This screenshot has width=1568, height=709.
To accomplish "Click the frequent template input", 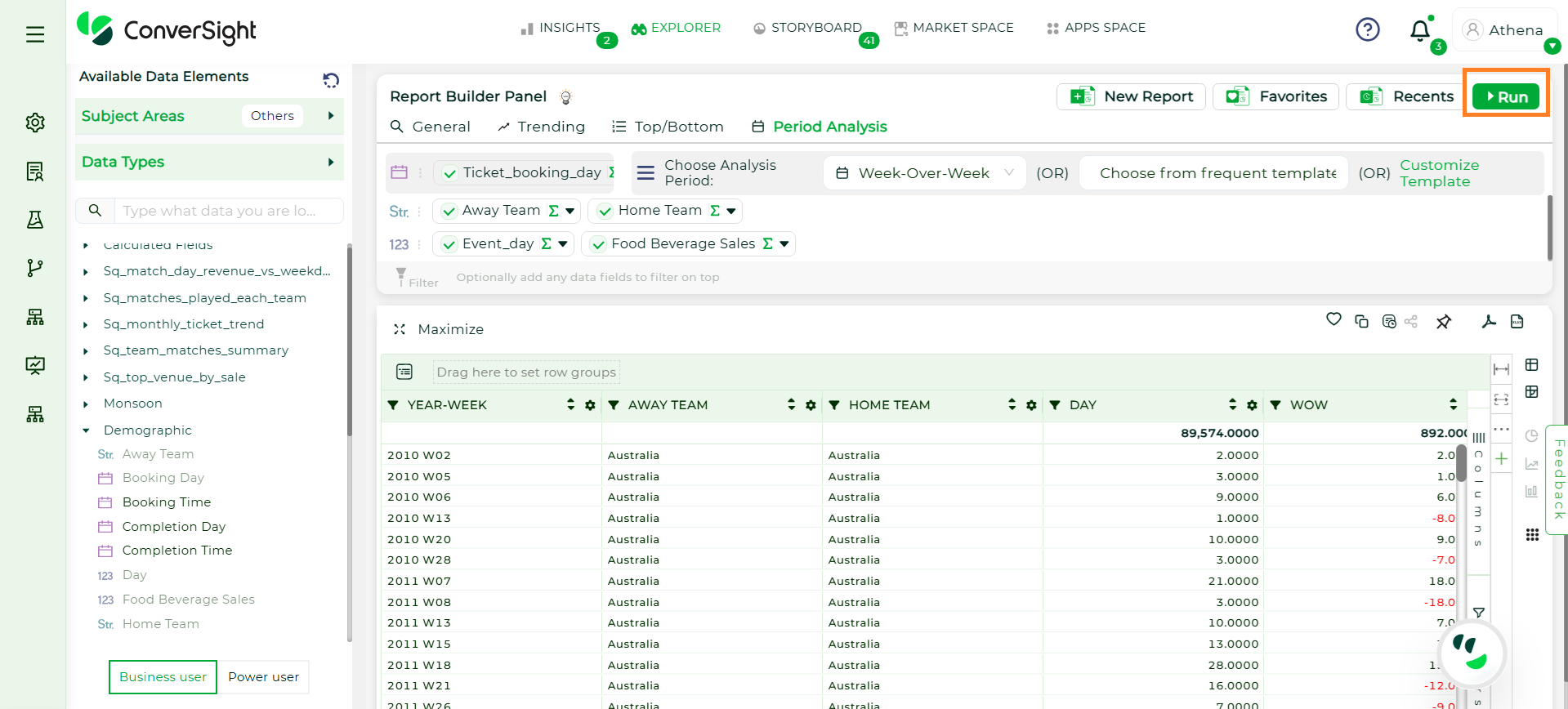I will (1214, 173).
